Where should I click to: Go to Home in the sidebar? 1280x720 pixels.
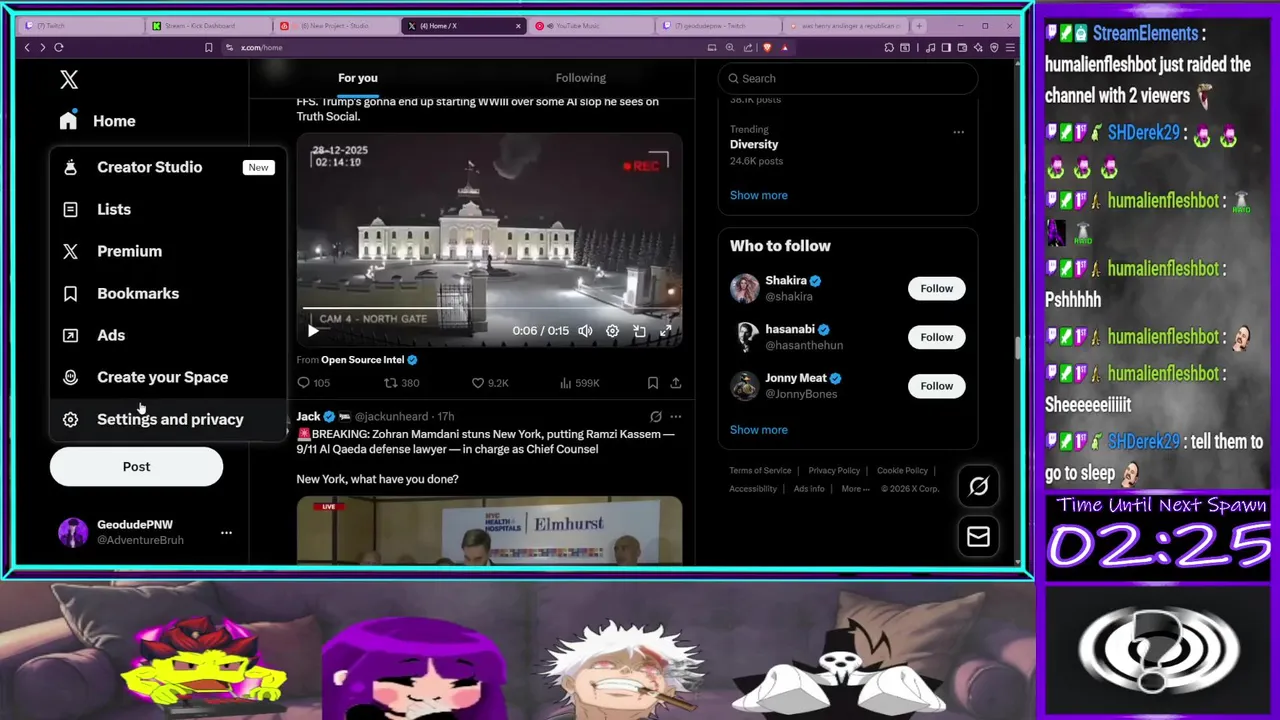97,121
